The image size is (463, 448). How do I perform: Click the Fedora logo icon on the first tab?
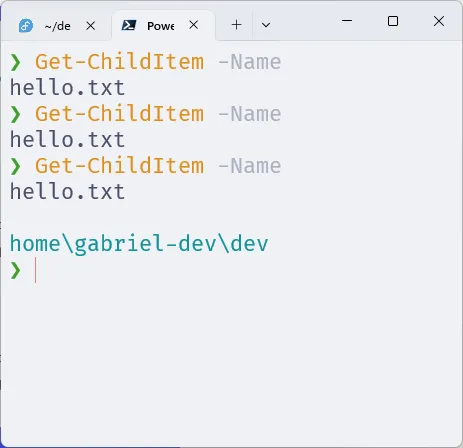pos(26,26)
